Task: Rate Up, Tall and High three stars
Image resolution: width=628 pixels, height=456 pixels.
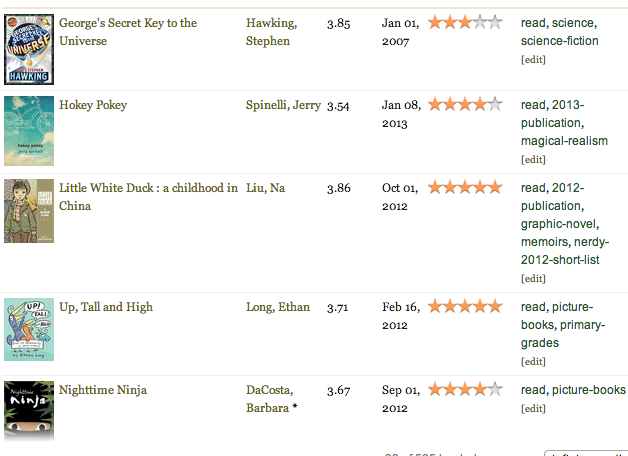Action: [465, 307]
